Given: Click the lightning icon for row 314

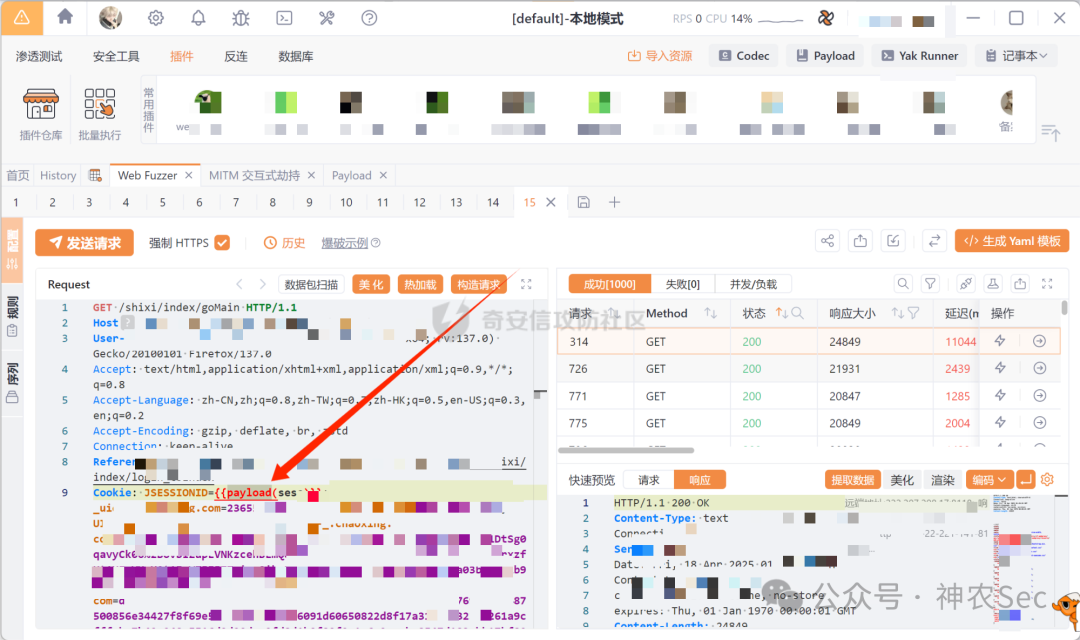Looking at the screenshot, I should click(1000, 340).
